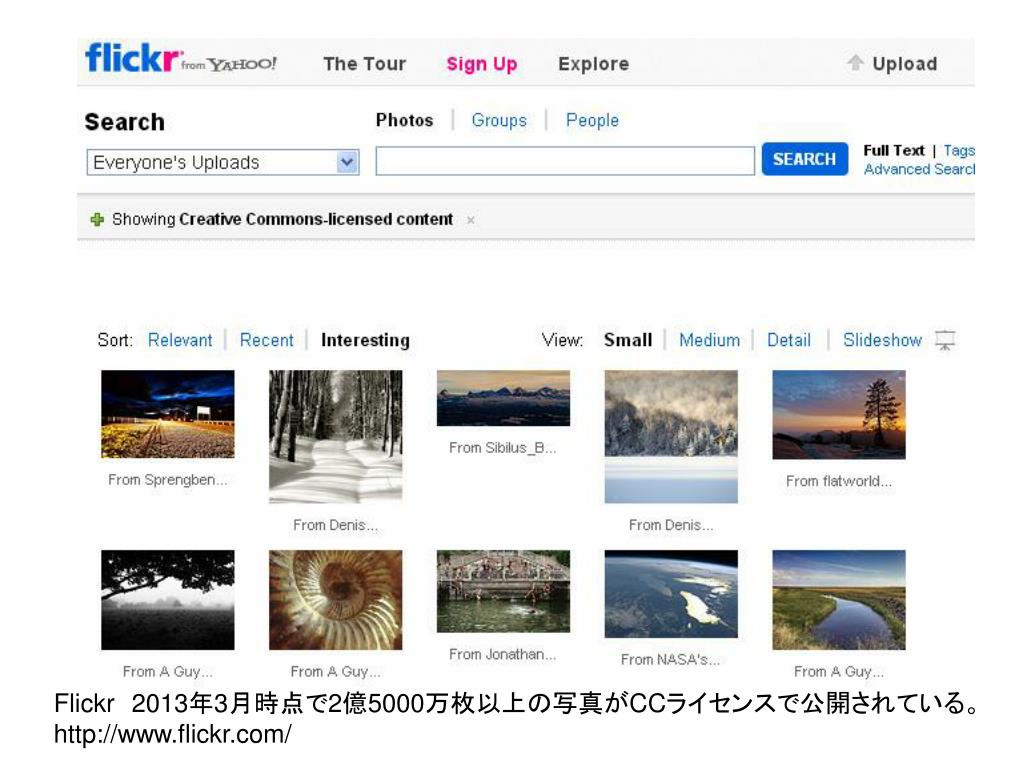Viewport: 1024px width, 768px height.
Task: Click the green plus Creative Commons icon
Action: click(x=97, y=219)
